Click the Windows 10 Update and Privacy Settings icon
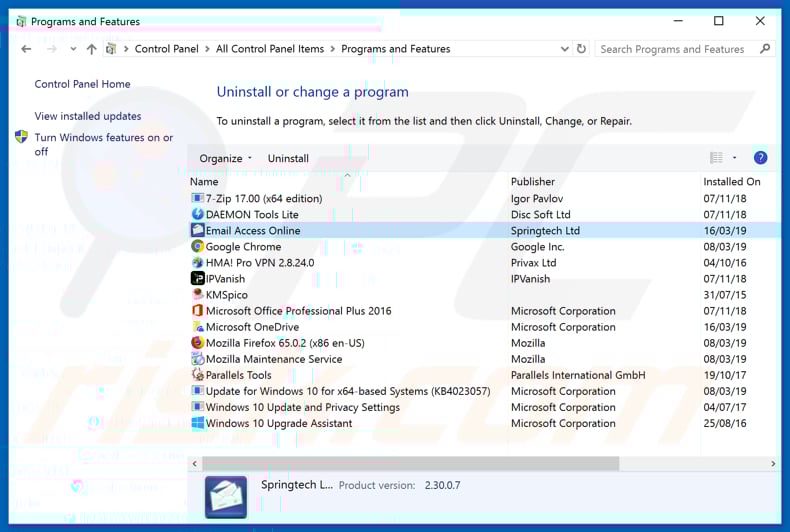 tap(198, 407)
